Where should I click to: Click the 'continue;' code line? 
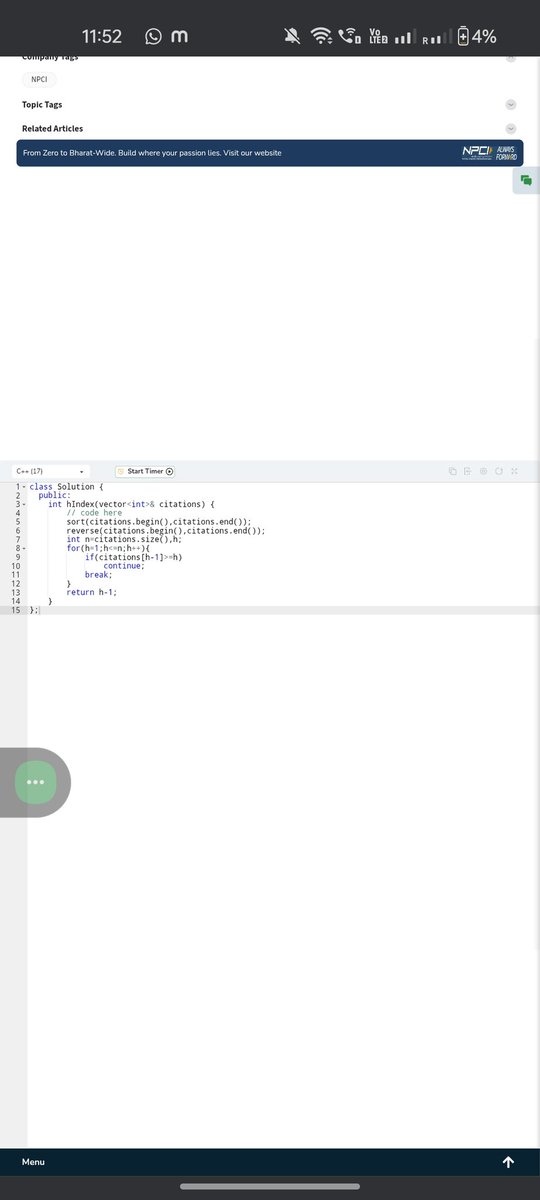[x=124, y=566]
